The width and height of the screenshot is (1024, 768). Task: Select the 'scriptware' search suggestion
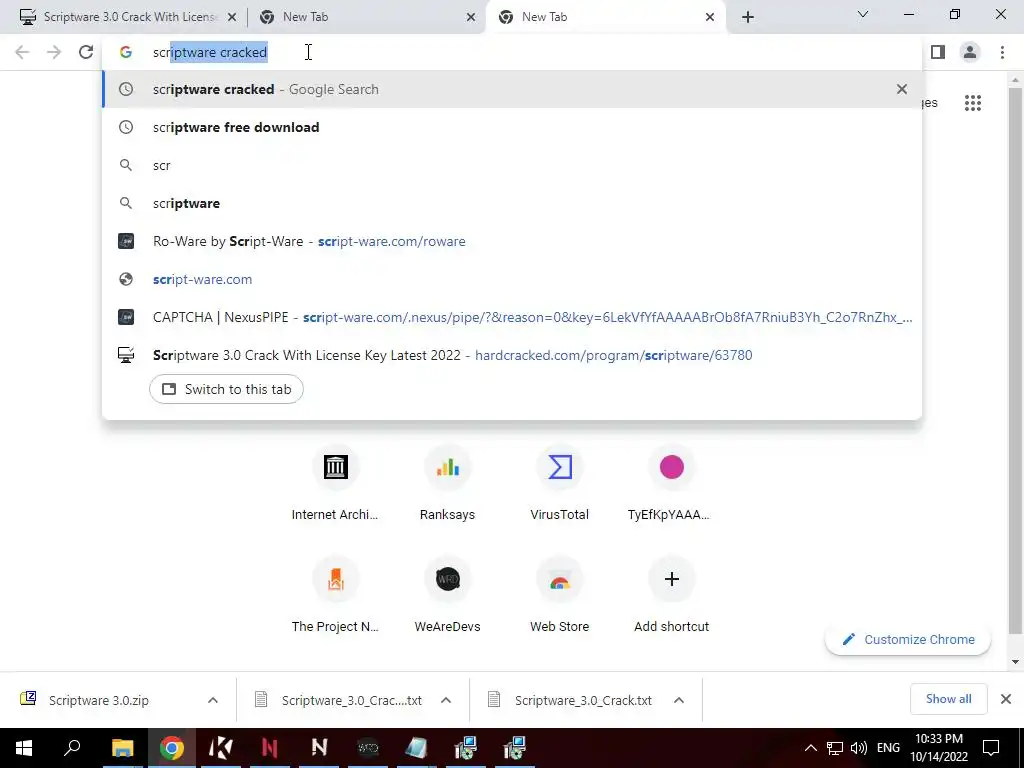512,203
